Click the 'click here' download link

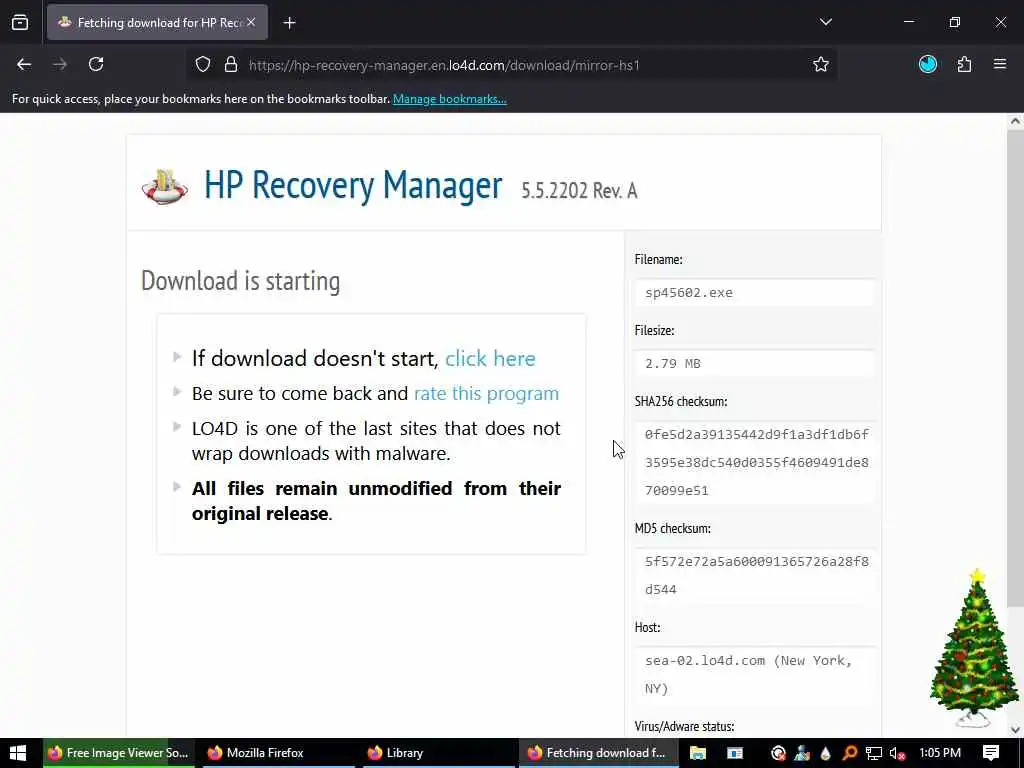[490, 359]
